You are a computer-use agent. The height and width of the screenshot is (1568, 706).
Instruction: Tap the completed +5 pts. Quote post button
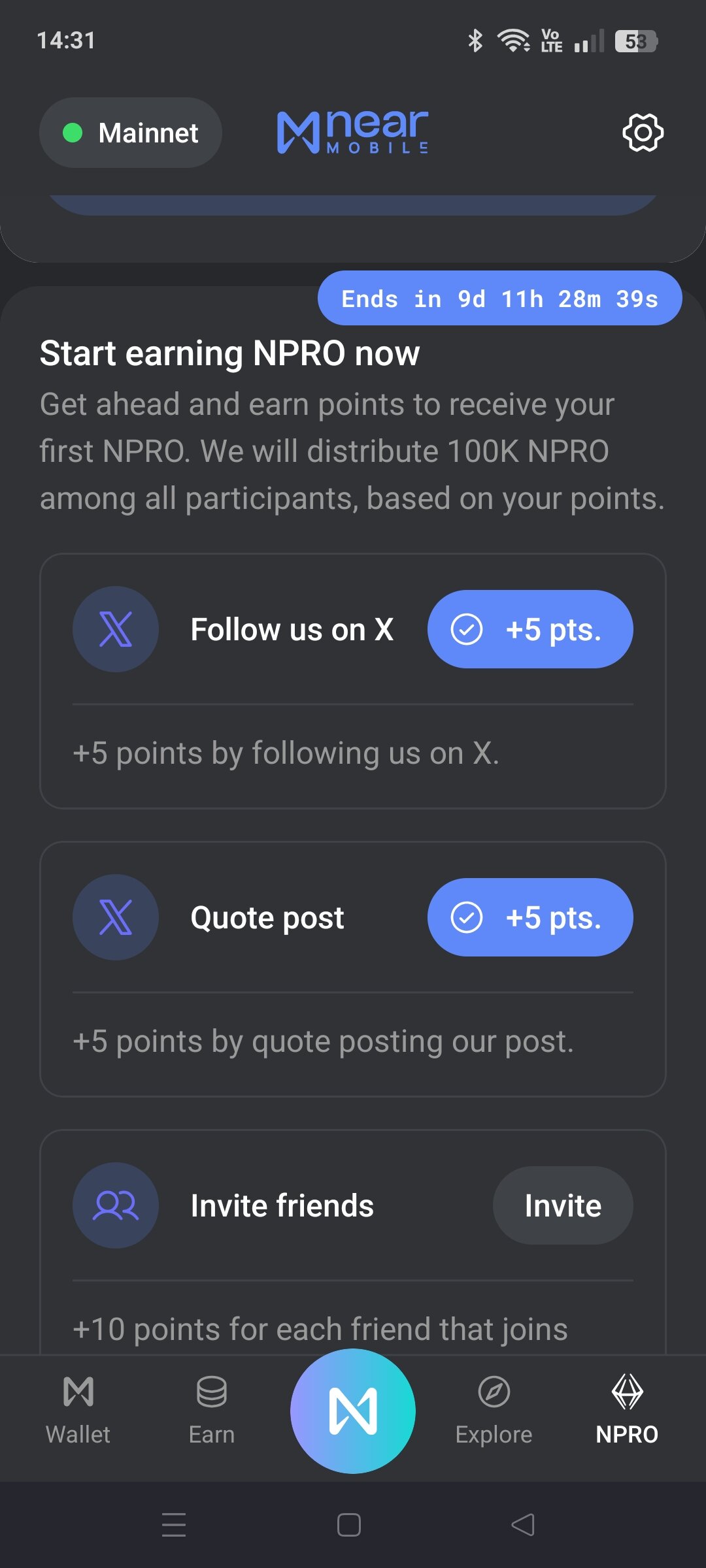point(530,917)
